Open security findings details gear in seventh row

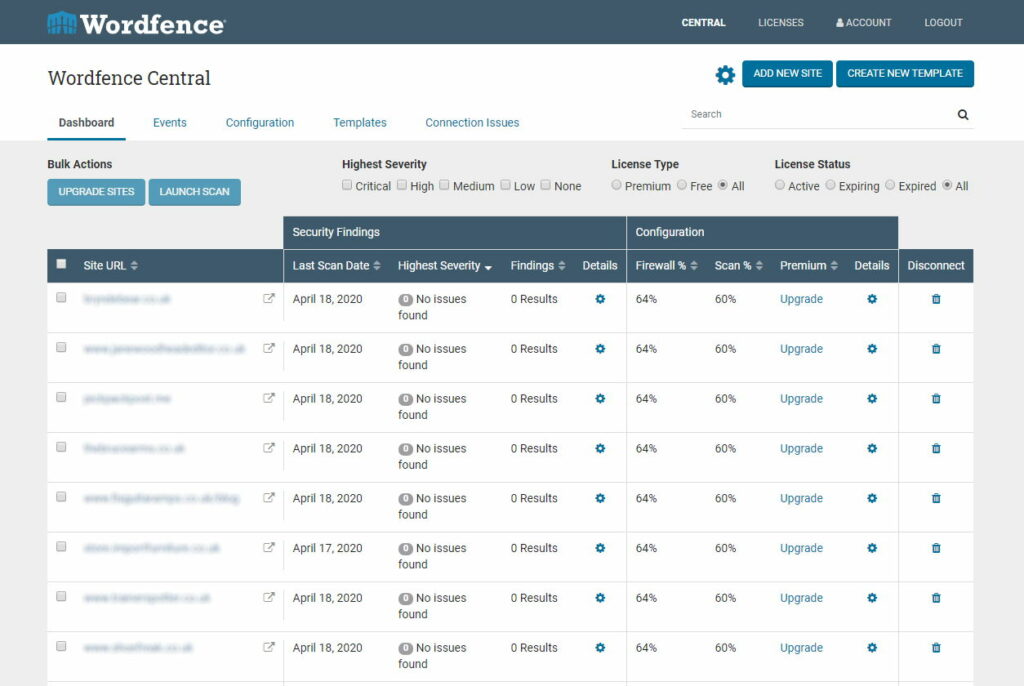(x=600, y=598)
